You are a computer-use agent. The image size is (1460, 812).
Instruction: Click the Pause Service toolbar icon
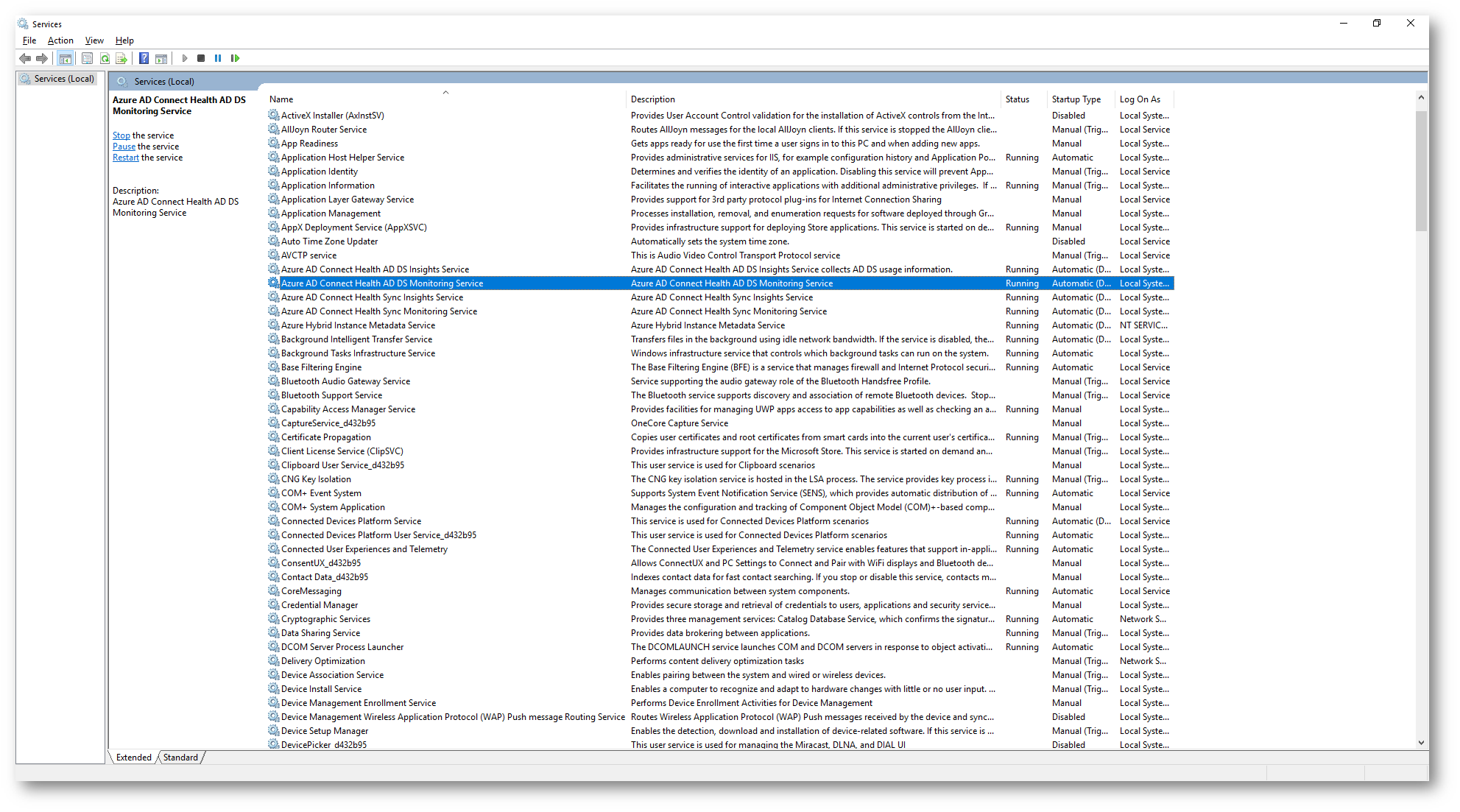click(x=218, y=58)
